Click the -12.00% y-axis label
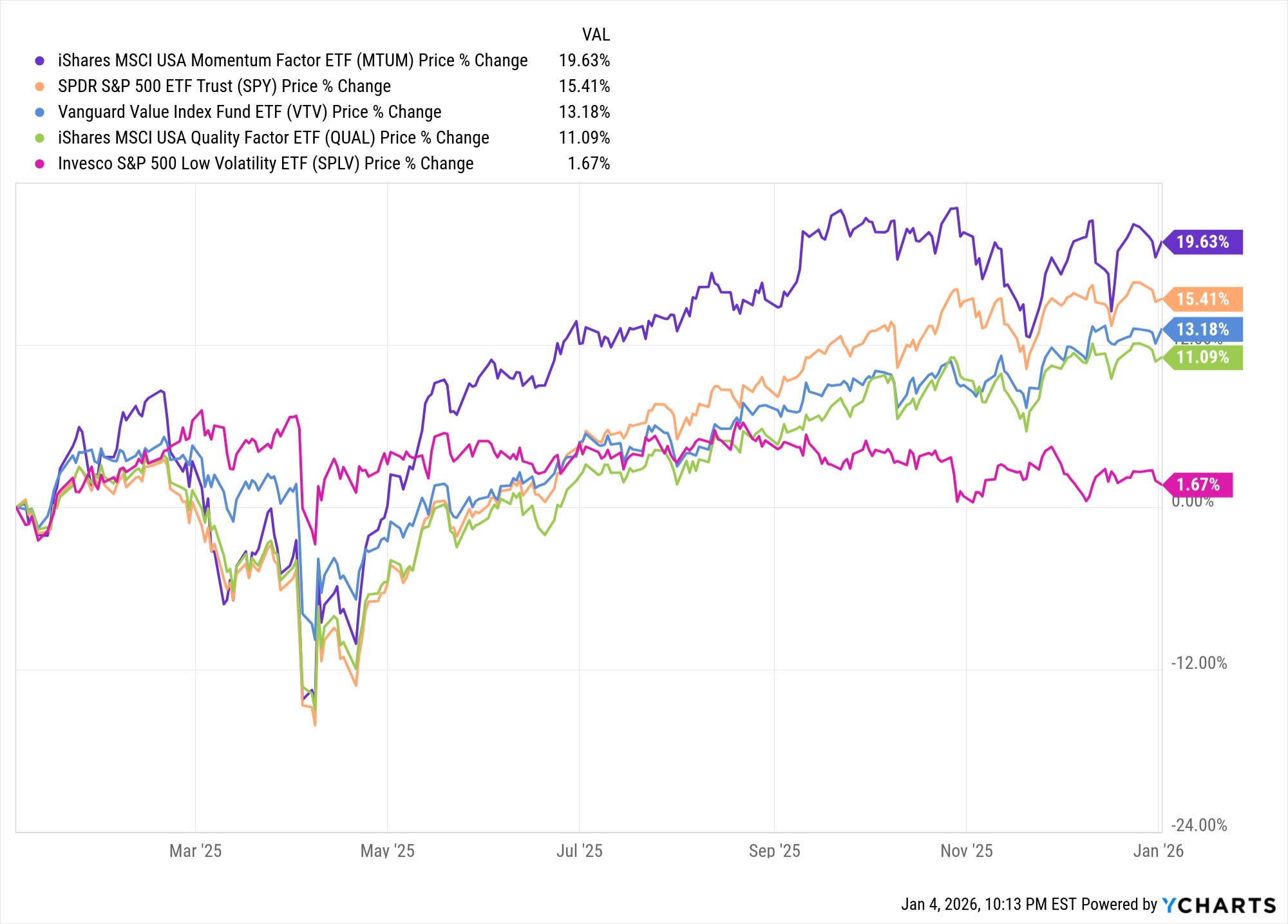This screenshot has height=924, width=1288. click(x=1198, y=663)
